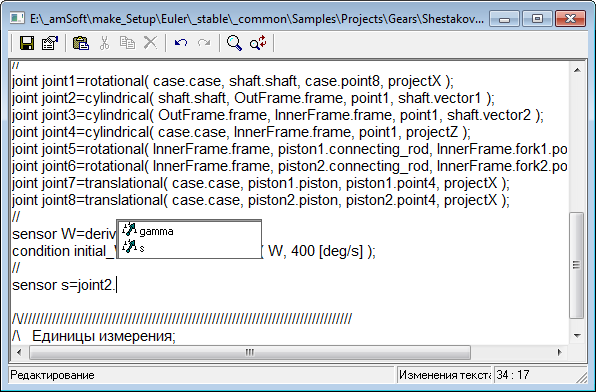This screenshot has width=596, height=392.
Task: Click the Undo arrow icon
Action: point(181,43)
